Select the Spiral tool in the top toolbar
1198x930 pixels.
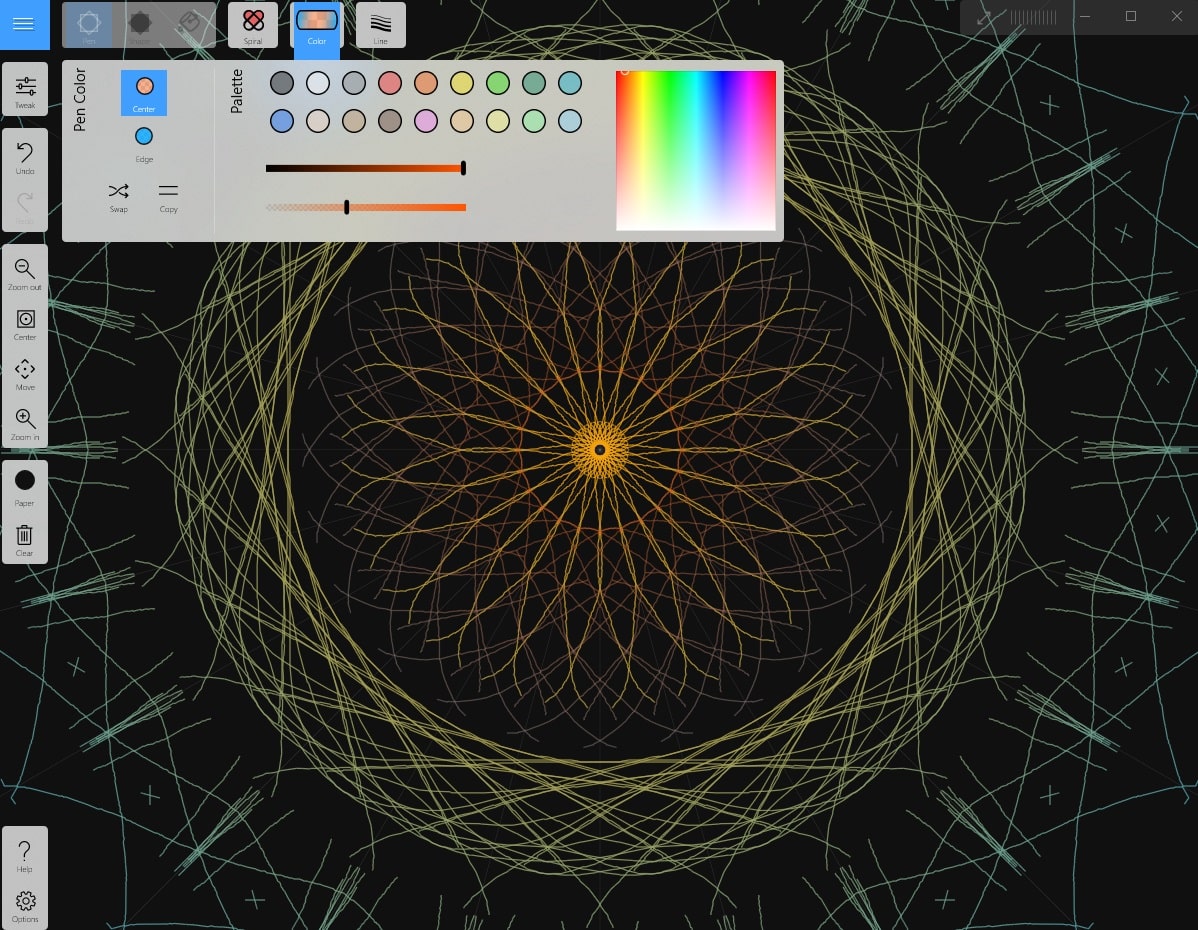coord(253,25)
